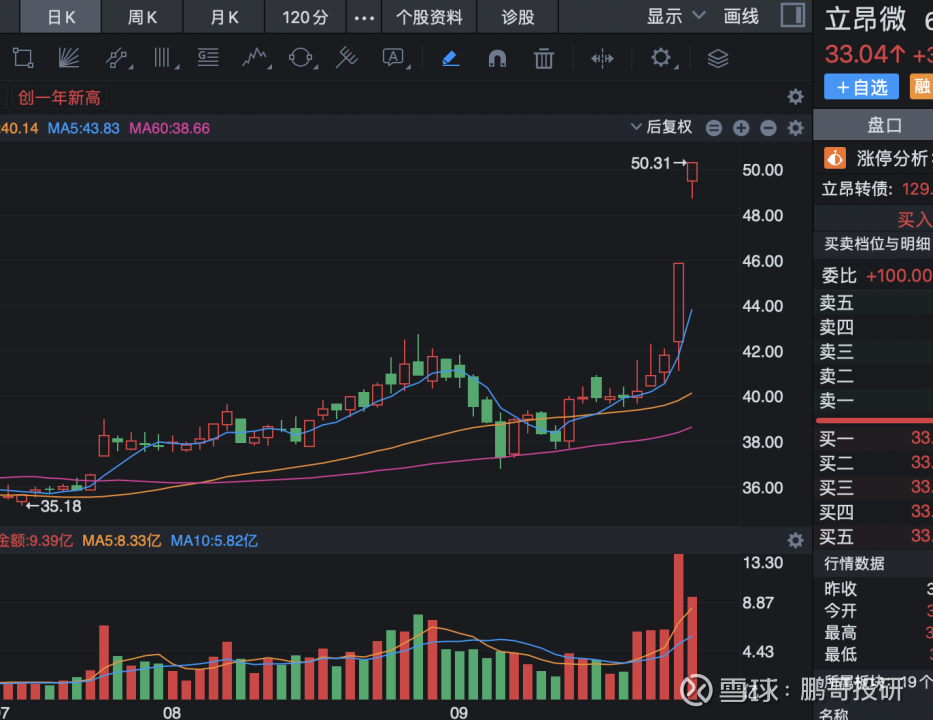Expand the 显示 display dropdown

(676, 17)
